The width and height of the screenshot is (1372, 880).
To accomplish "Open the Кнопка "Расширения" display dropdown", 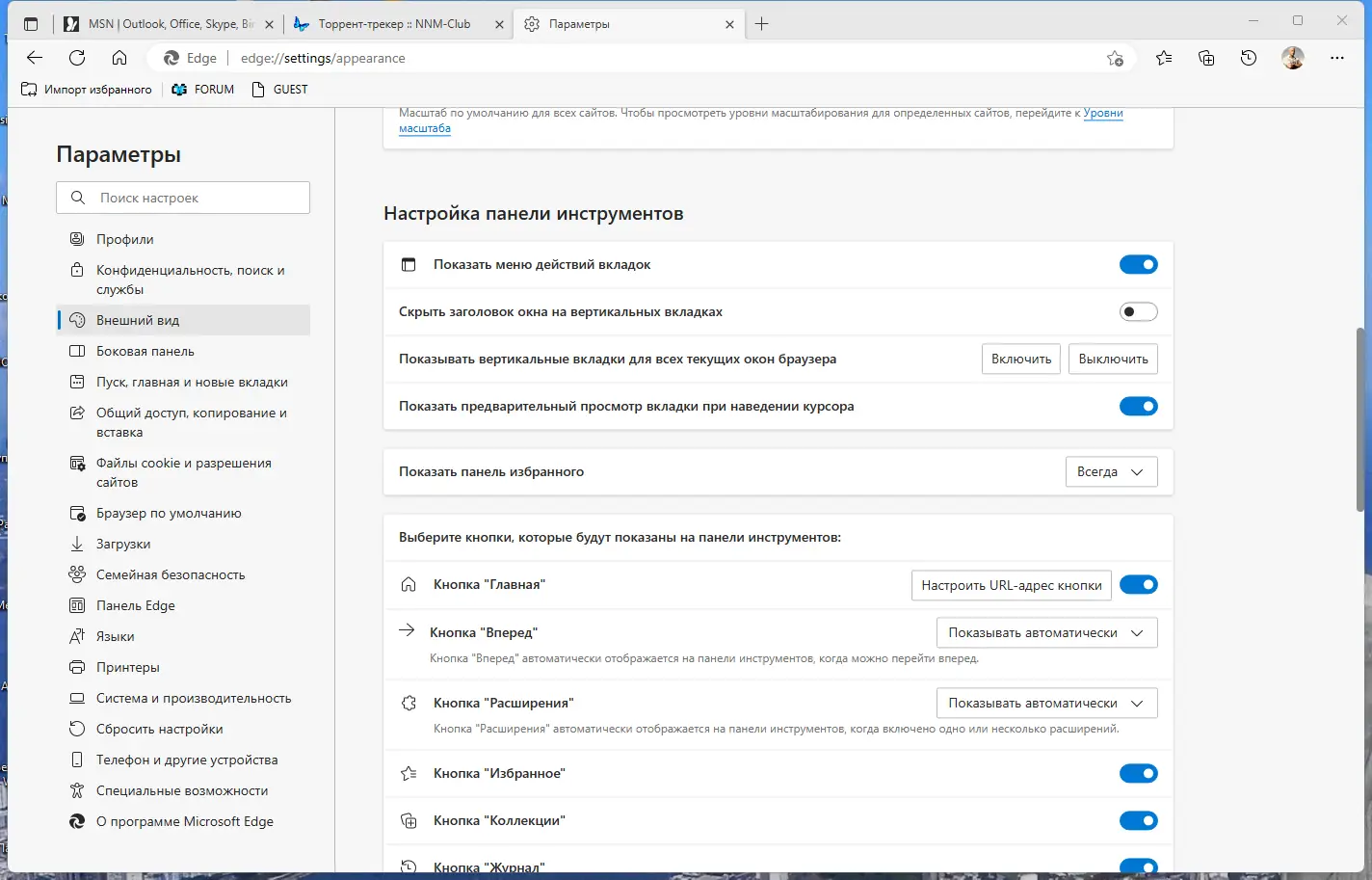I will [1046, 703].
